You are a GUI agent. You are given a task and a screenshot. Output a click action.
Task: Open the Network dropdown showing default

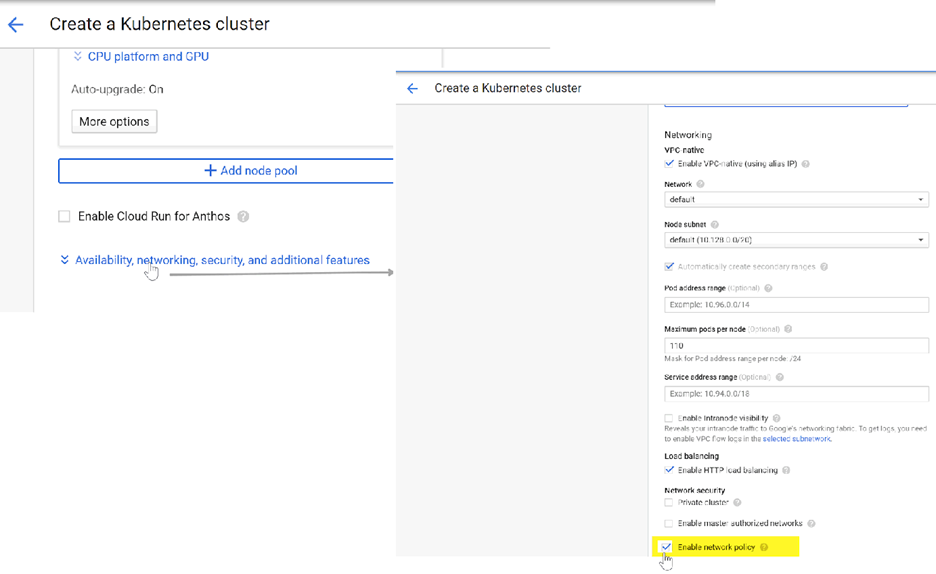point(796,199)
